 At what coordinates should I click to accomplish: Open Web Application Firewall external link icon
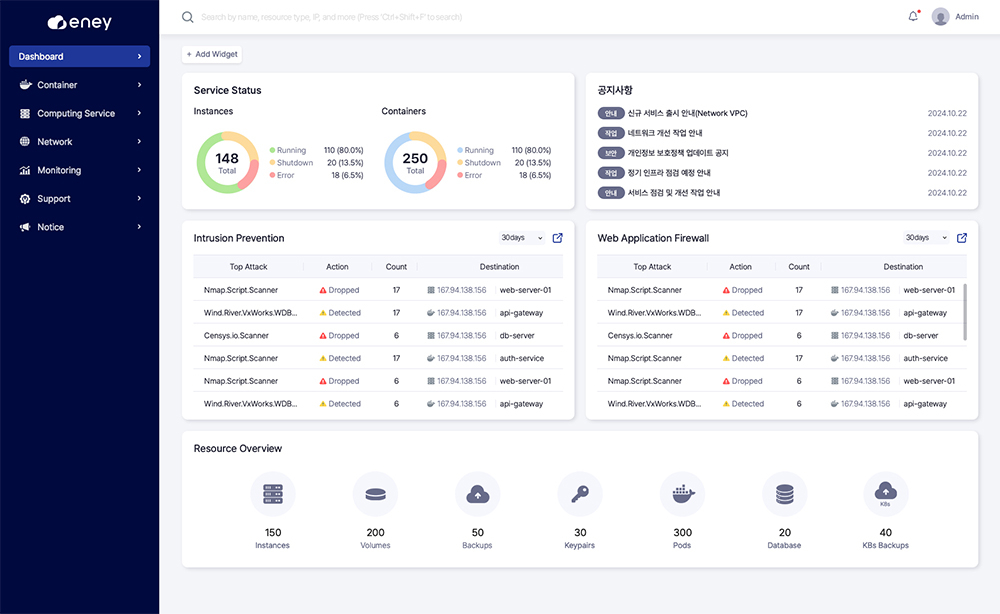tap(962, 238)
